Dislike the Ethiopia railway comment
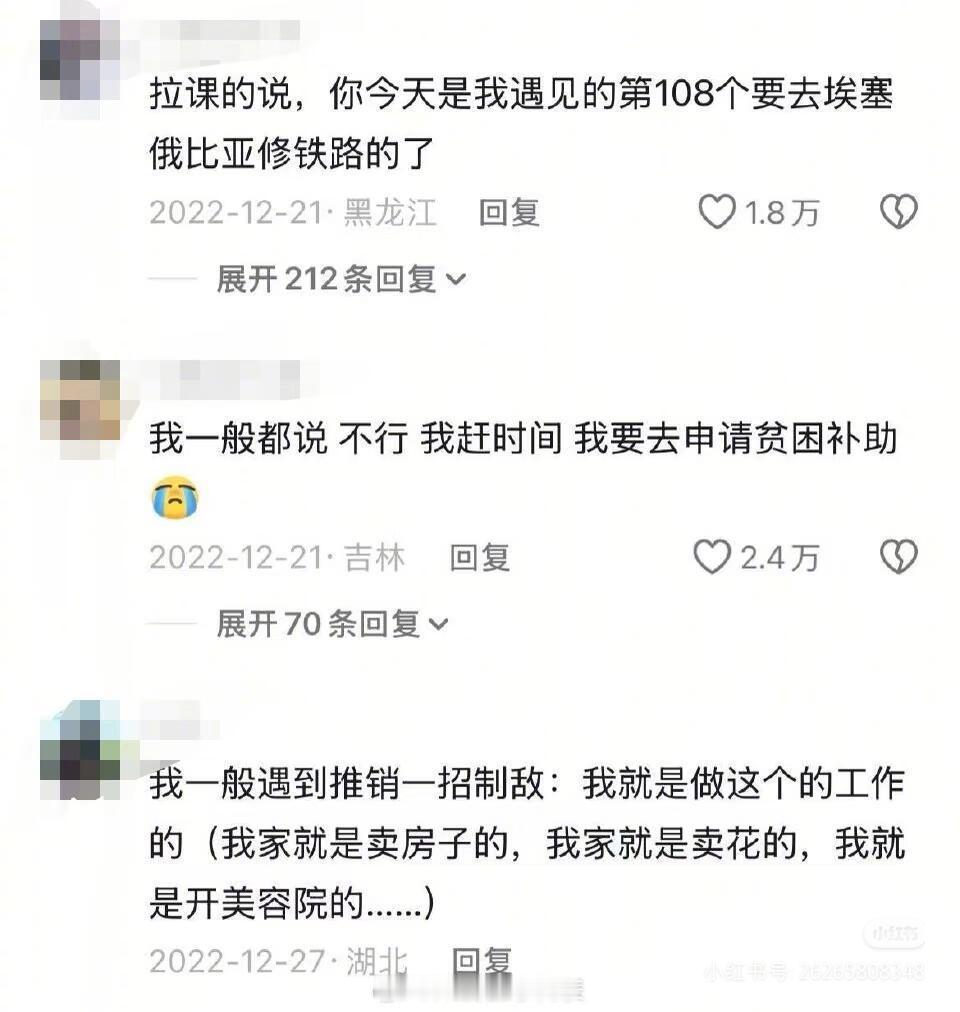 click(898, 212)
